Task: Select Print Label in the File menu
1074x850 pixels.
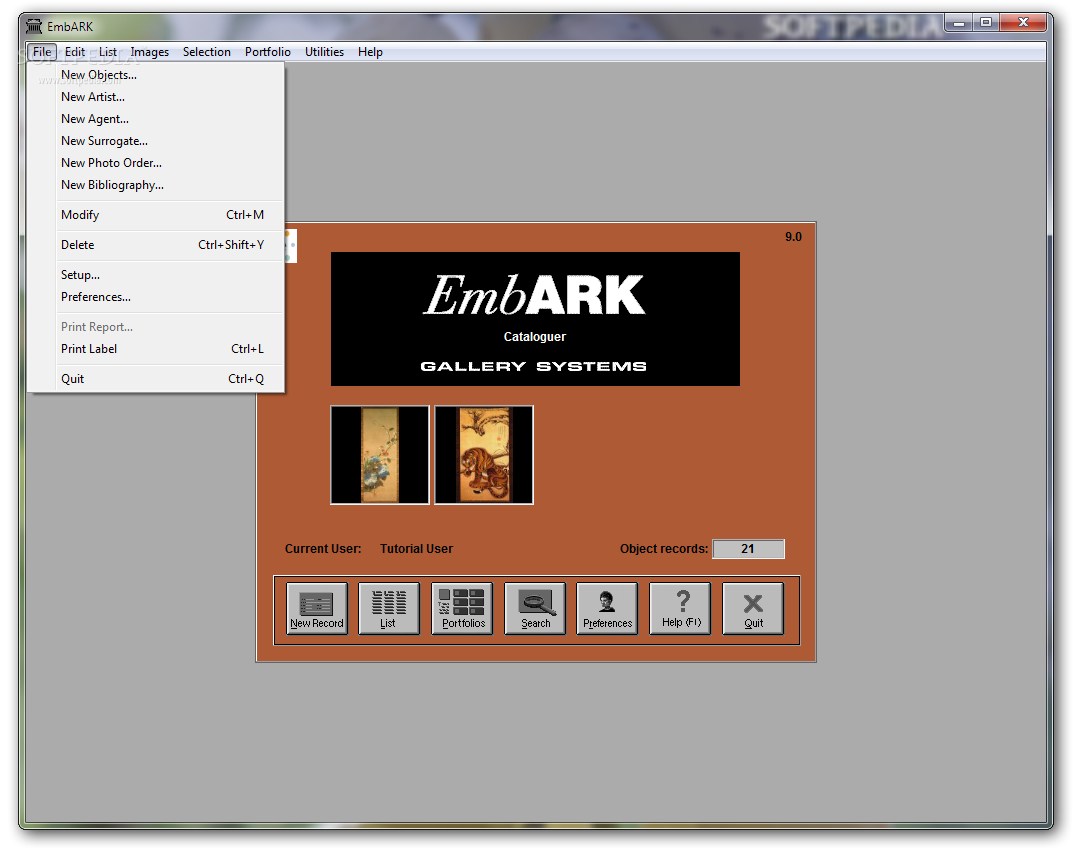Action: click(x=155, y=349)
